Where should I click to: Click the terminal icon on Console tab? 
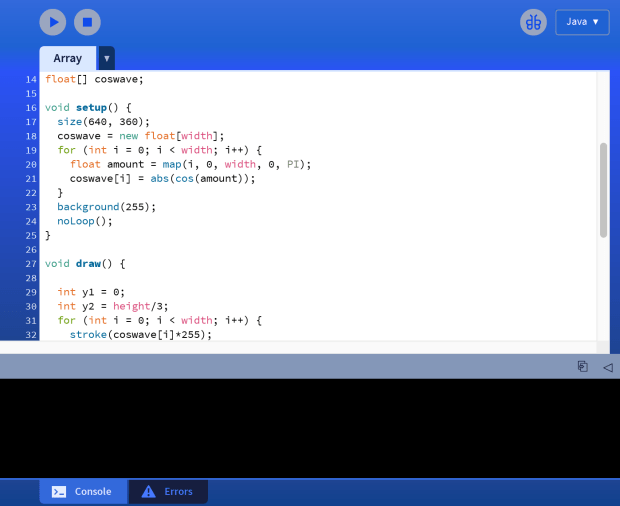59,491
